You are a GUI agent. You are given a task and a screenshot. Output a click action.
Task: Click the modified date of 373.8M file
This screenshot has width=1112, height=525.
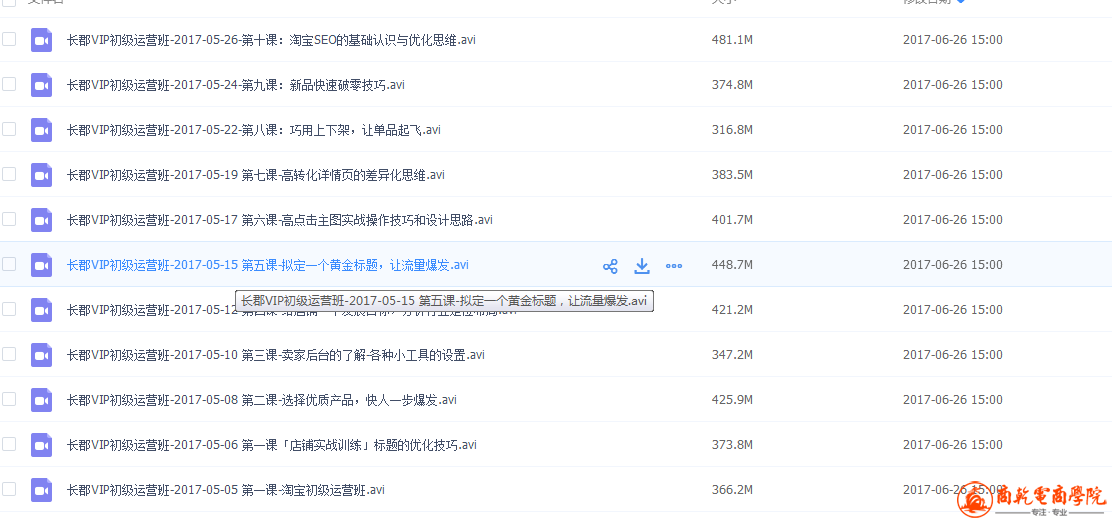952,445
